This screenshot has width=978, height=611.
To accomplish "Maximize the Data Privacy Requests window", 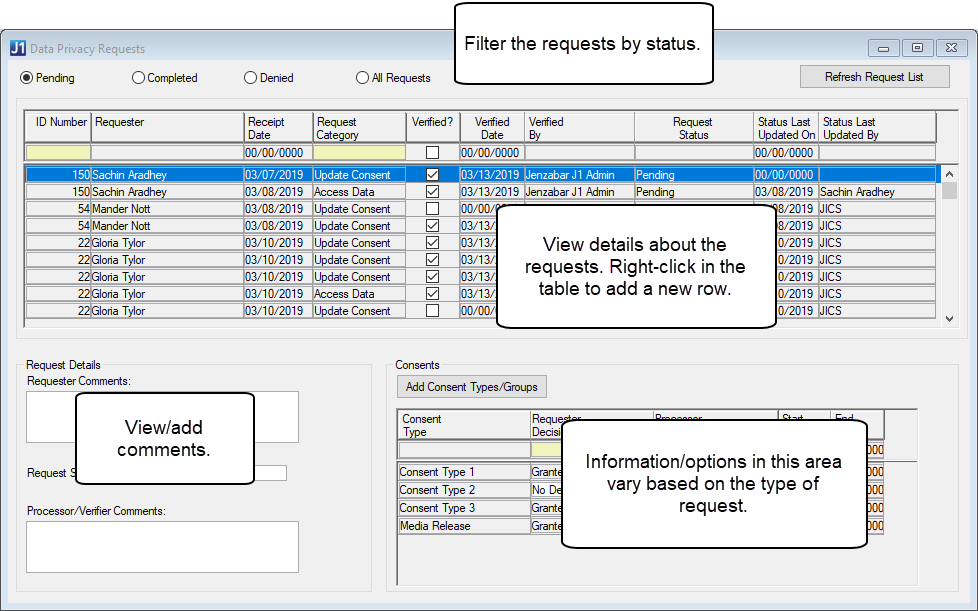I will (x=916, y=48).
